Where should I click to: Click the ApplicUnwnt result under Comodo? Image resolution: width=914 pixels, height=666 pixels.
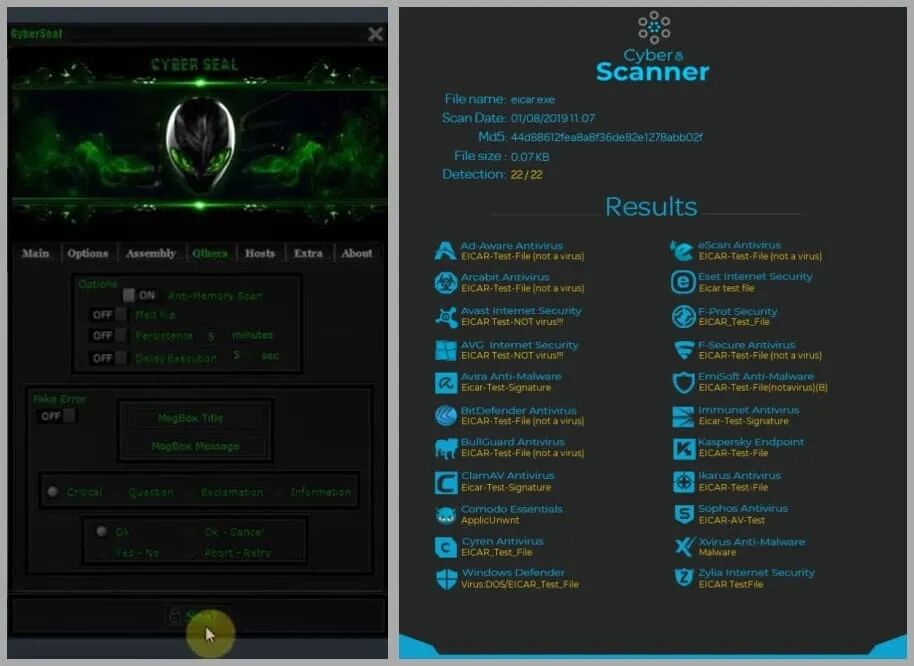click(490, 520)
